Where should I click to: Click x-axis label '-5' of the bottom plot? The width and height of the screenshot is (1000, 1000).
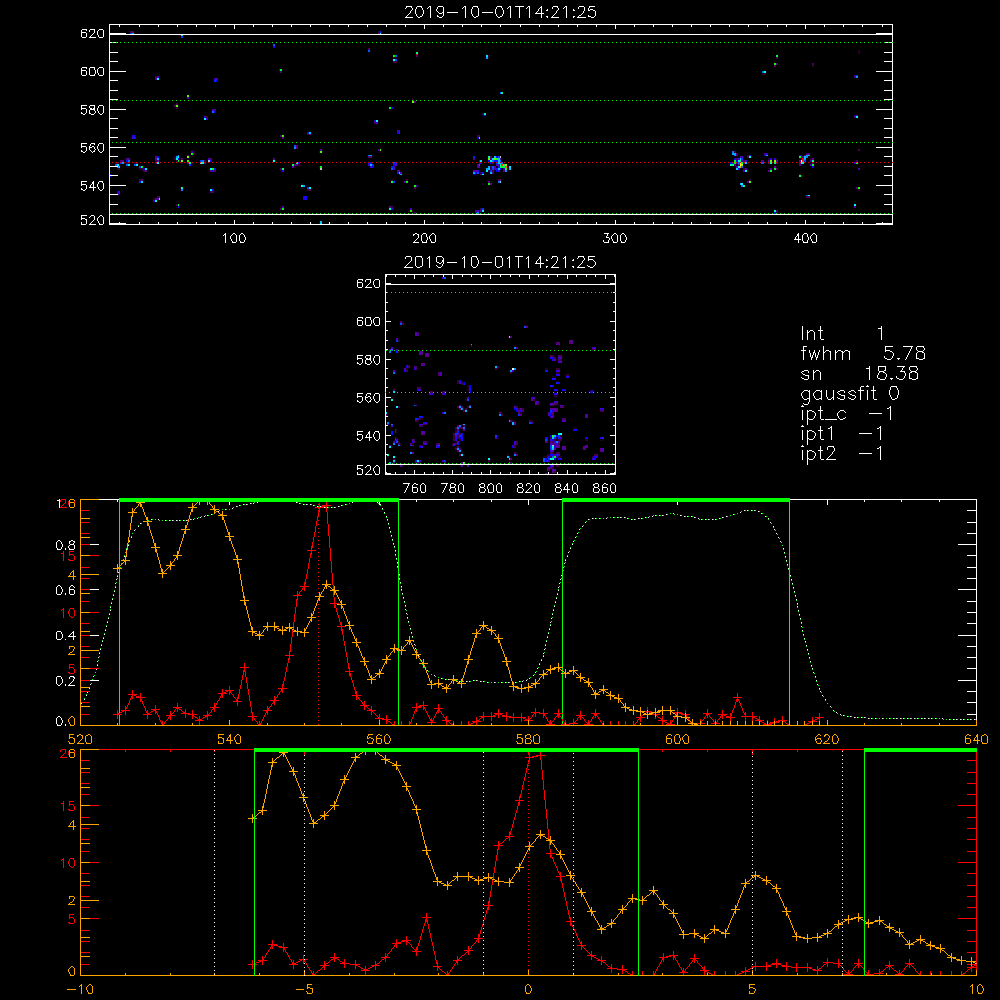point(304,990)
